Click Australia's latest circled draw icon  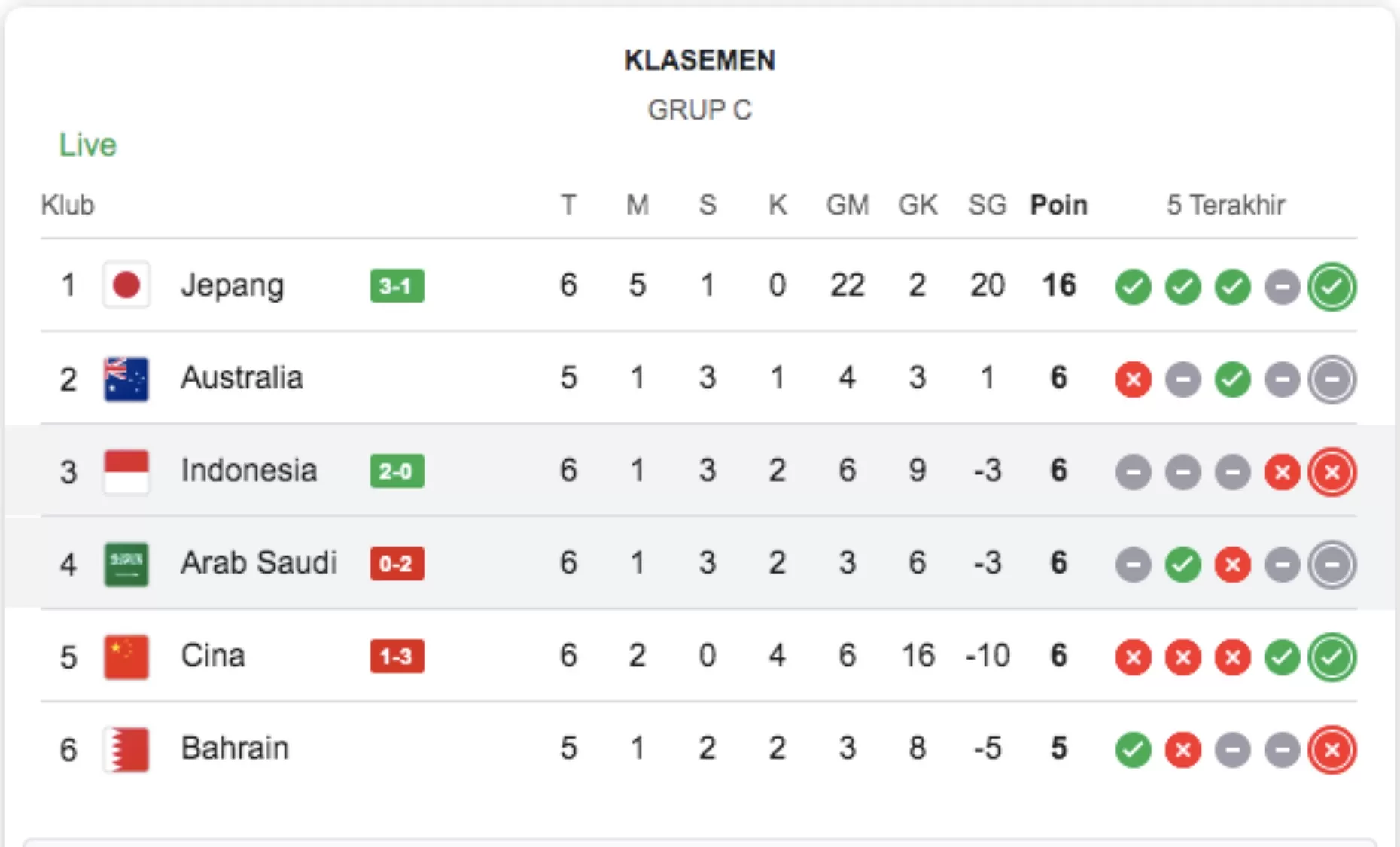(x=1332, y=379)
